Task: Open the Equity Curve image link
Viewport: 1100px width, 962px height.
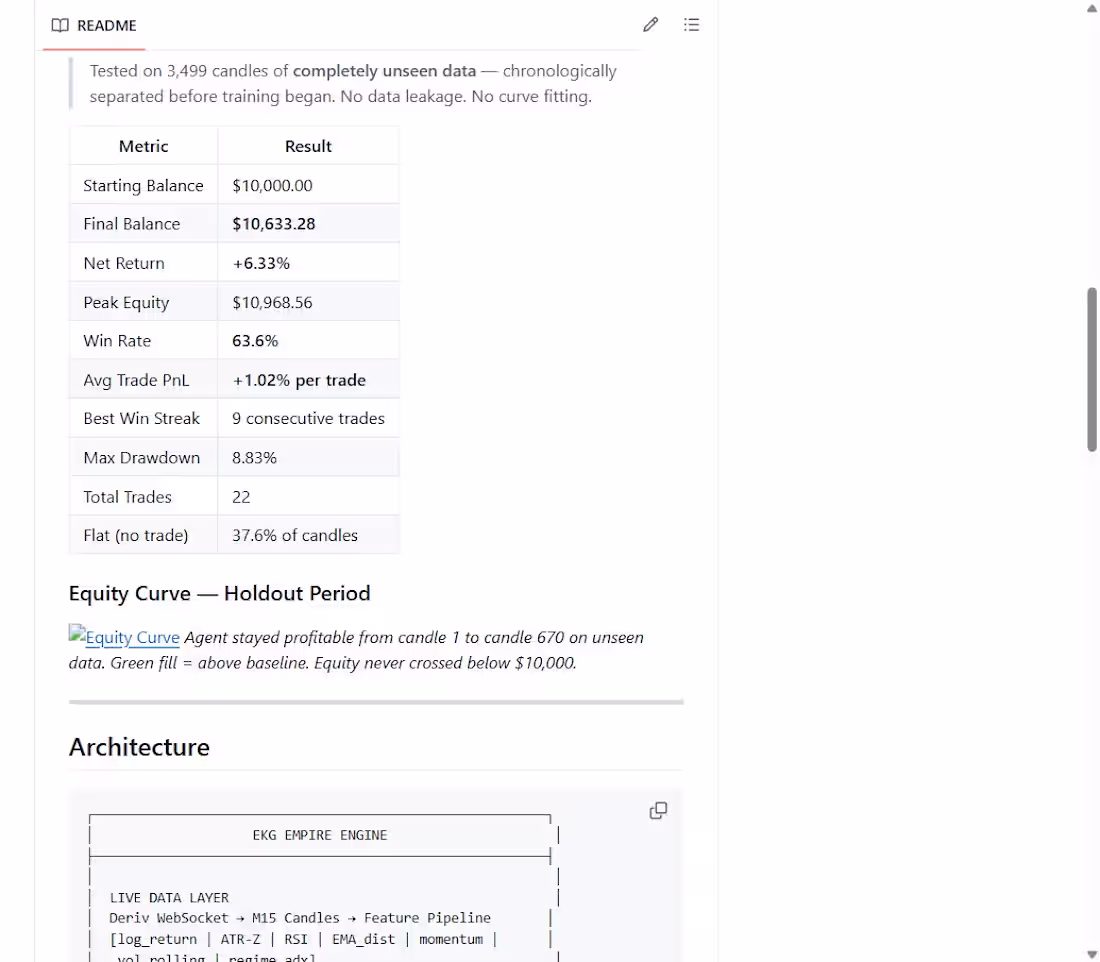Action: click(124, 636)
